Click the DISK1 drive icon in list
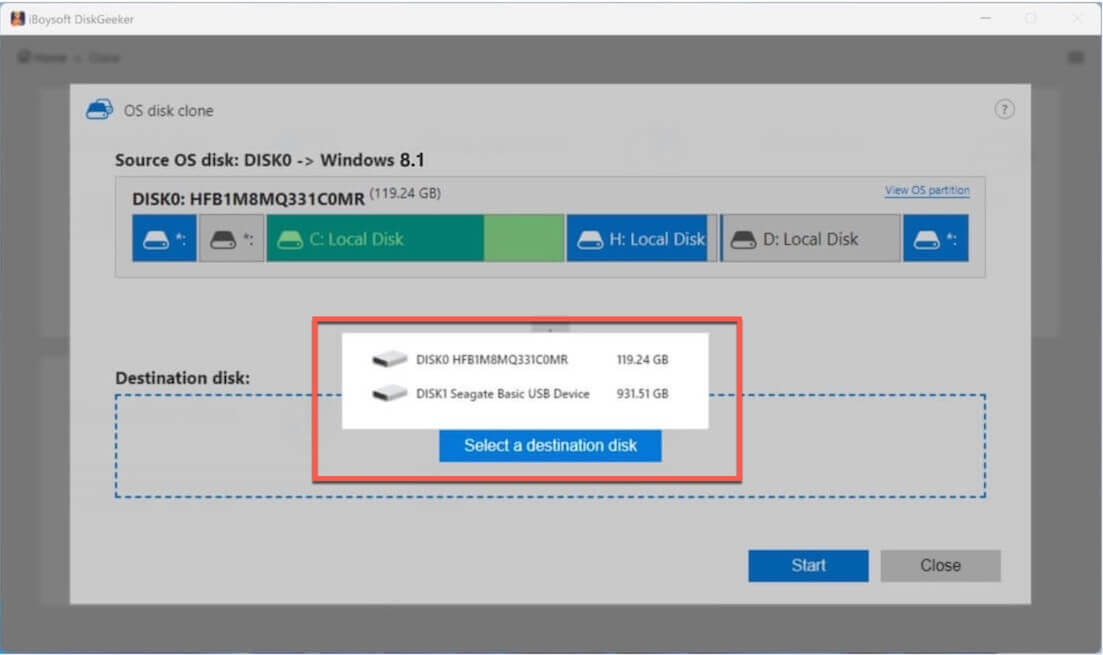Image resolution: width=1103 pixels, height=655 pixels. (x=389, y=393)
